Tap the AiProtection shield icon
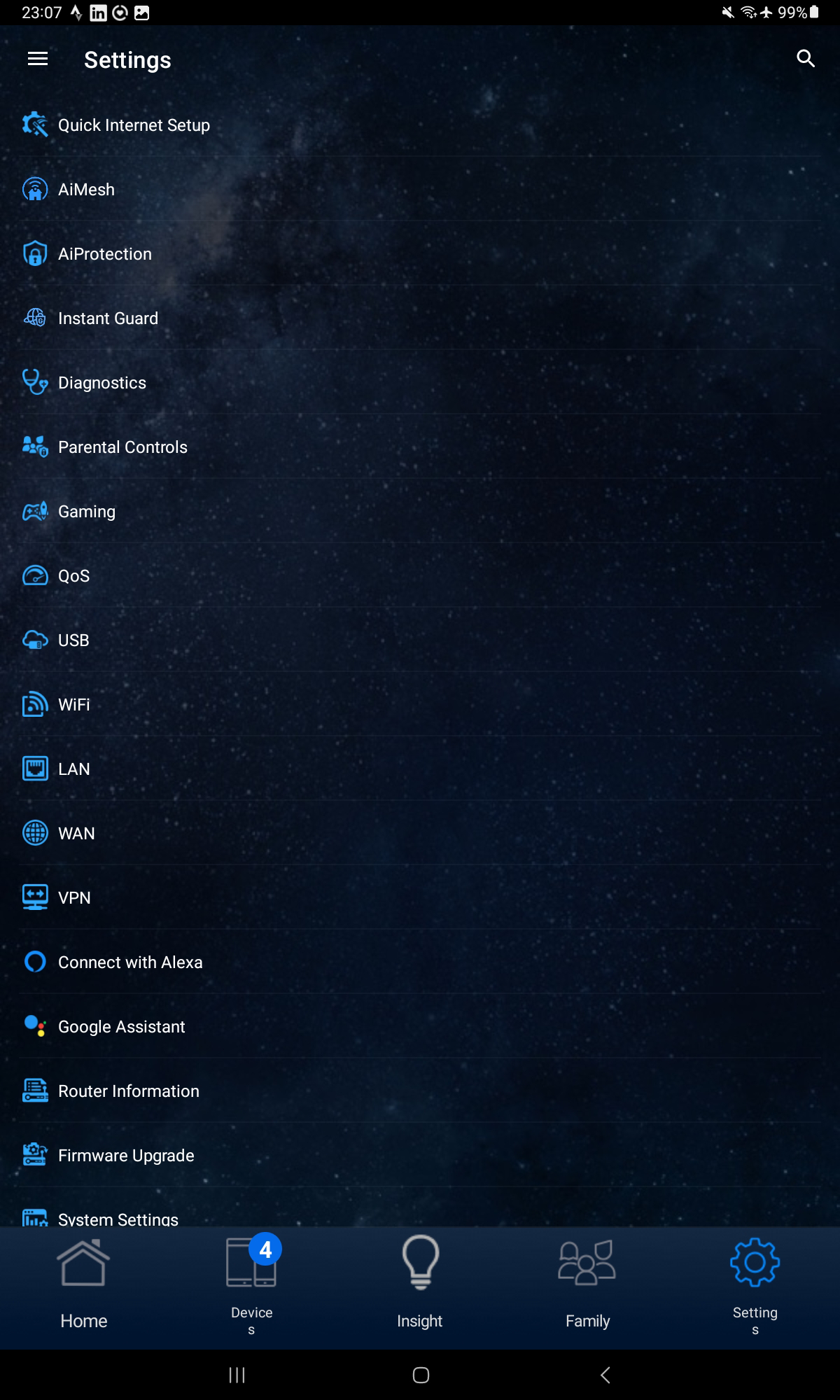The height and width of the screenshot is (1400, 840). pos(35,253)
